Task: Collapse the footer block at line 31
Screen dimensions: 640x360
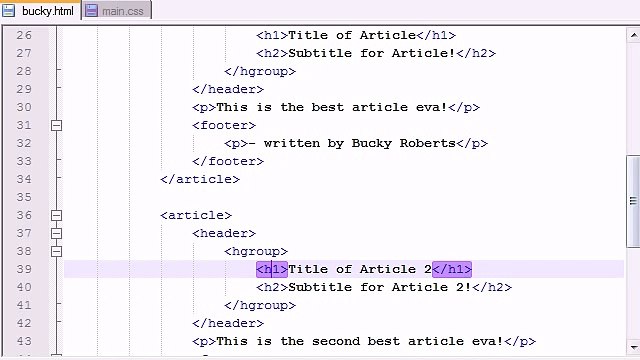Action: pyautogui.click(x=57, y=125)
